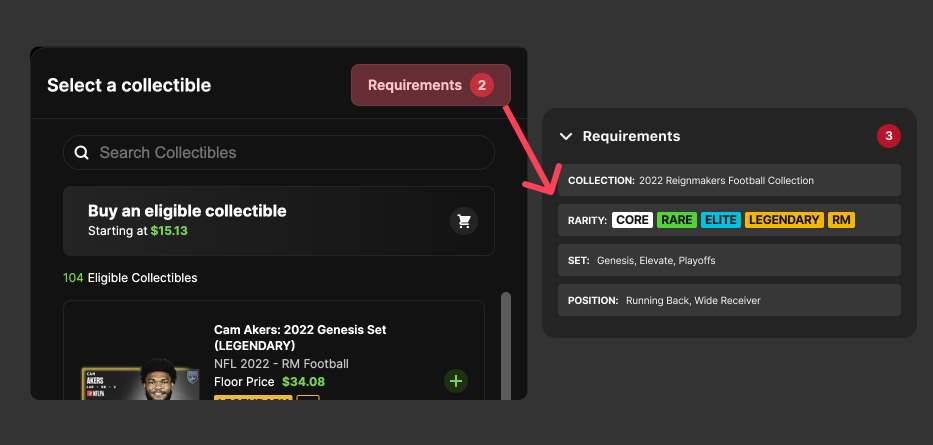Select the RARE rarity tag
Image resolution: width=933 pixels, height=445 pixels.
click(x=677, y=220)
